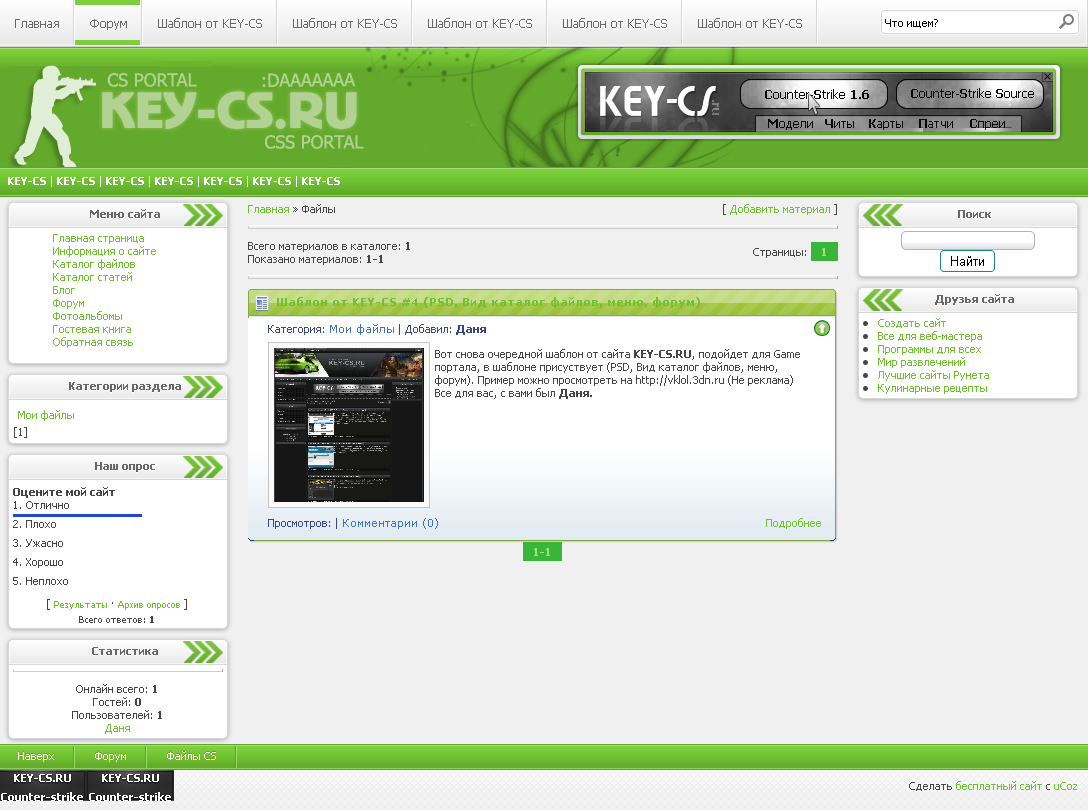Image resolution: width=1088 pixels, height=810 pixels.
Task: Select Counter-Strike Source in the banner
Action: 971,94
